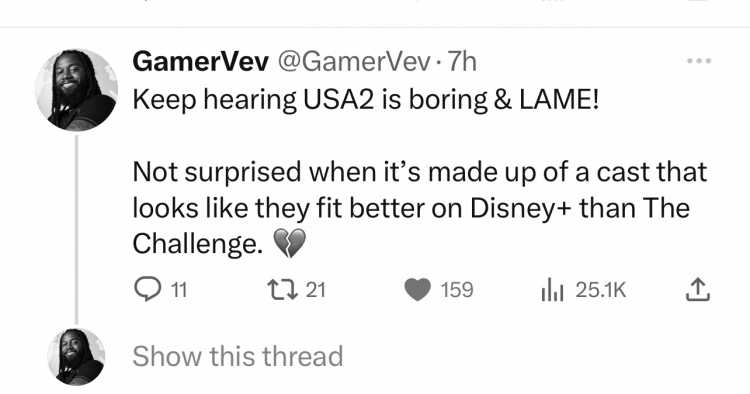Image resolution: width=750 pixels, height=394 pixels.
Task: Like the tweet with the heart icon
Action: (418, 290)
